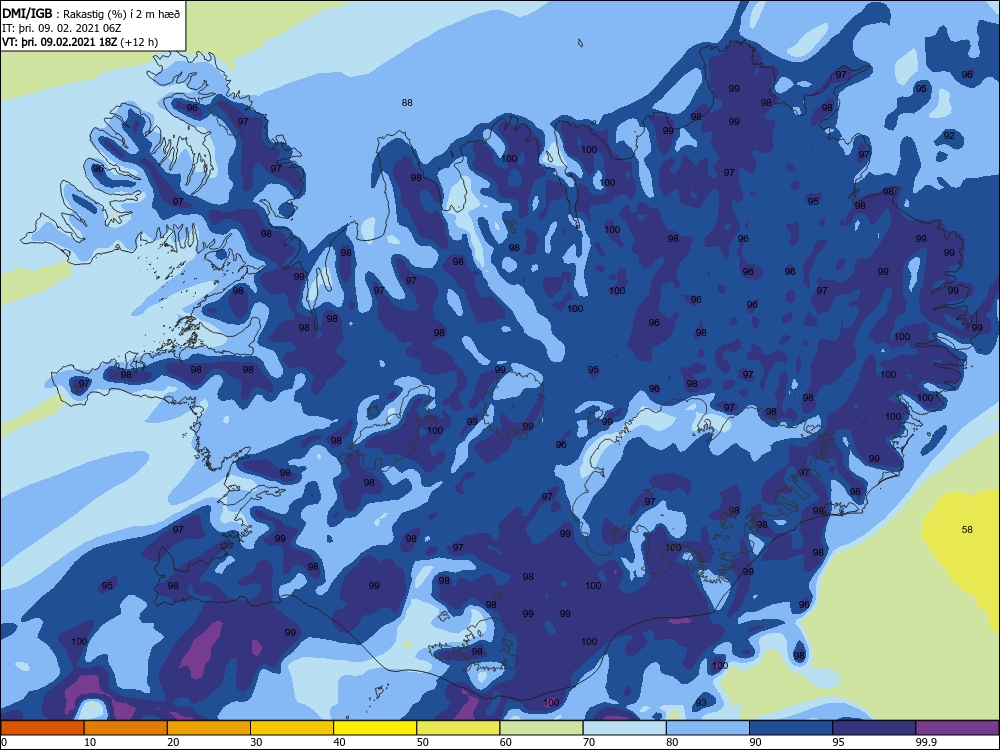
Task: Pick the yellow-green 50–60 legend swatch
Action: point(458,728)
